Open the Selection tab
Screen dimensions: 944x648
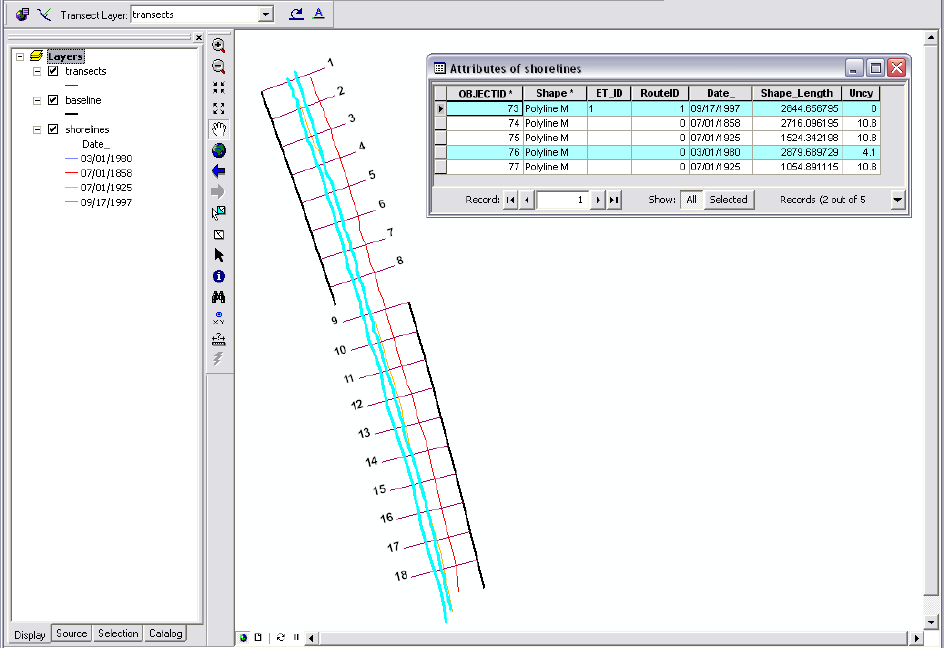click(x=118, y=633)
